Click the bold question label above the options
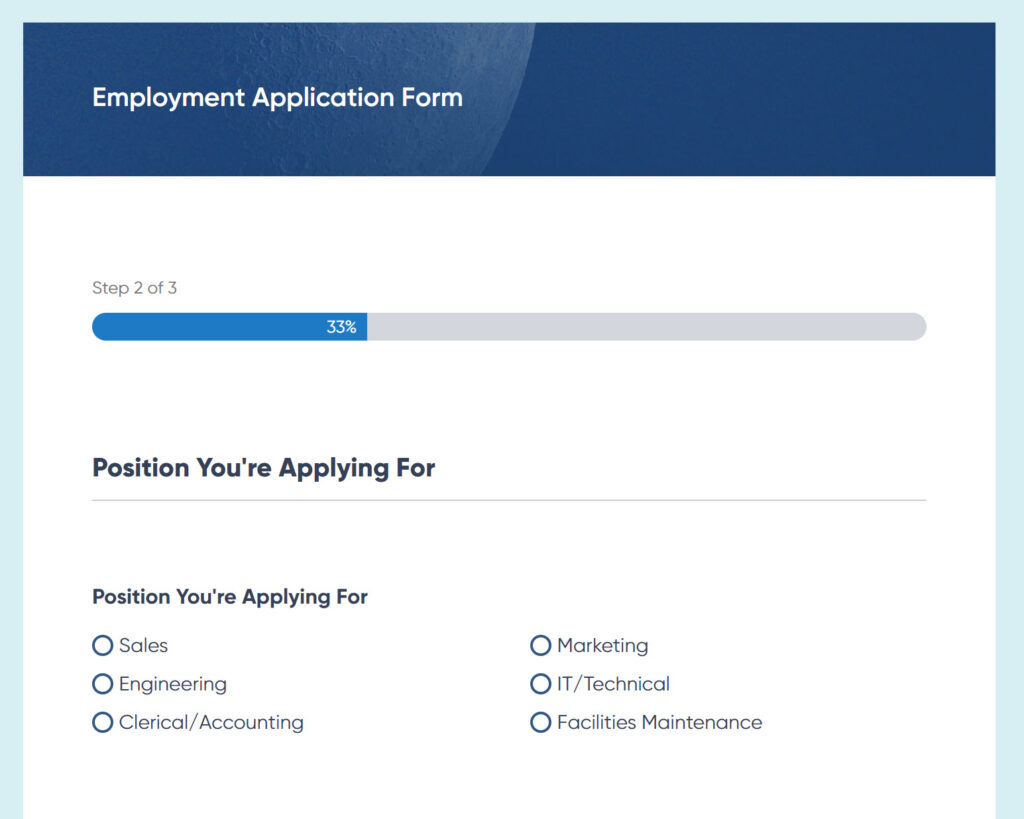This screenshot has width=1024, height=819. pos(230,597)
